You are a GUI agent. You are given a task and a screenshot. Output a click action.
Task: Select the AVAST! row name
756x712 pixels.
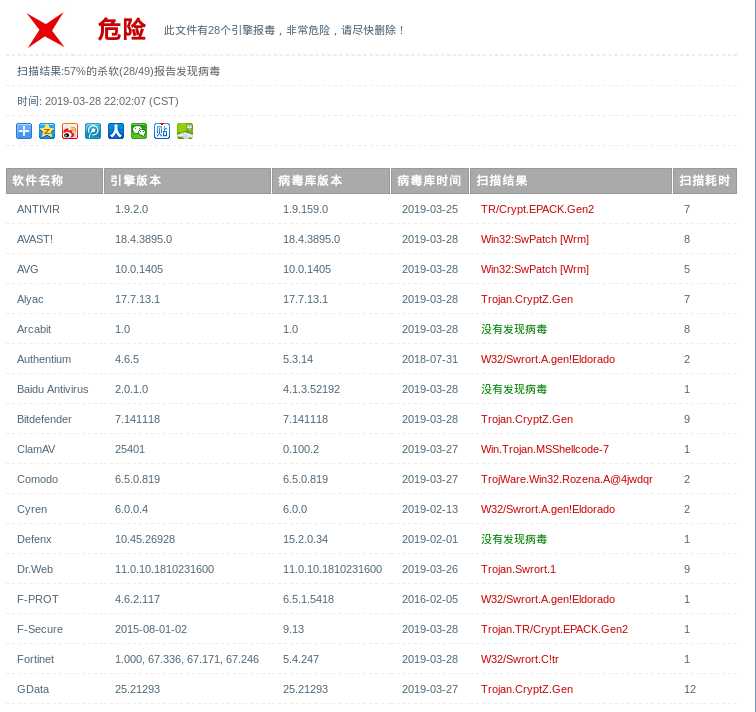pyautogui.click(x=35, y=239)
